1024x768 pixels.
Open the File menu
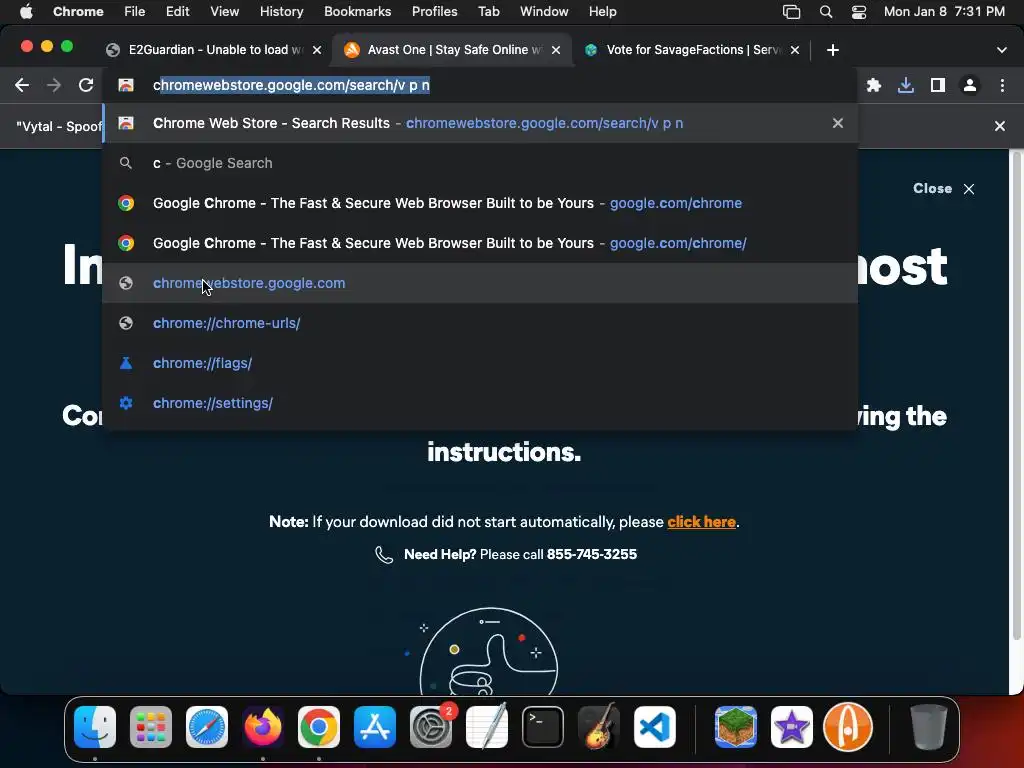tap(135, 12)
